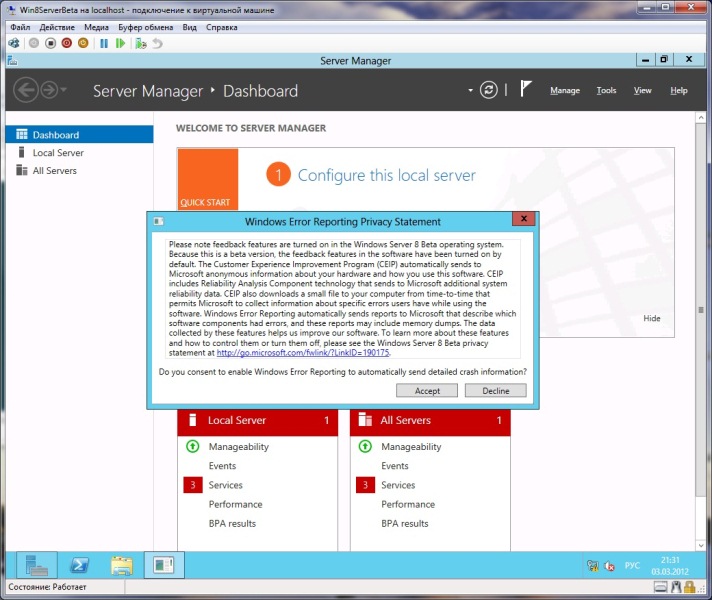Image resolution: width=712 pixels, height=600 pixels.
Task: Decline Windows Error Reporting
Action: coord(495,391)
